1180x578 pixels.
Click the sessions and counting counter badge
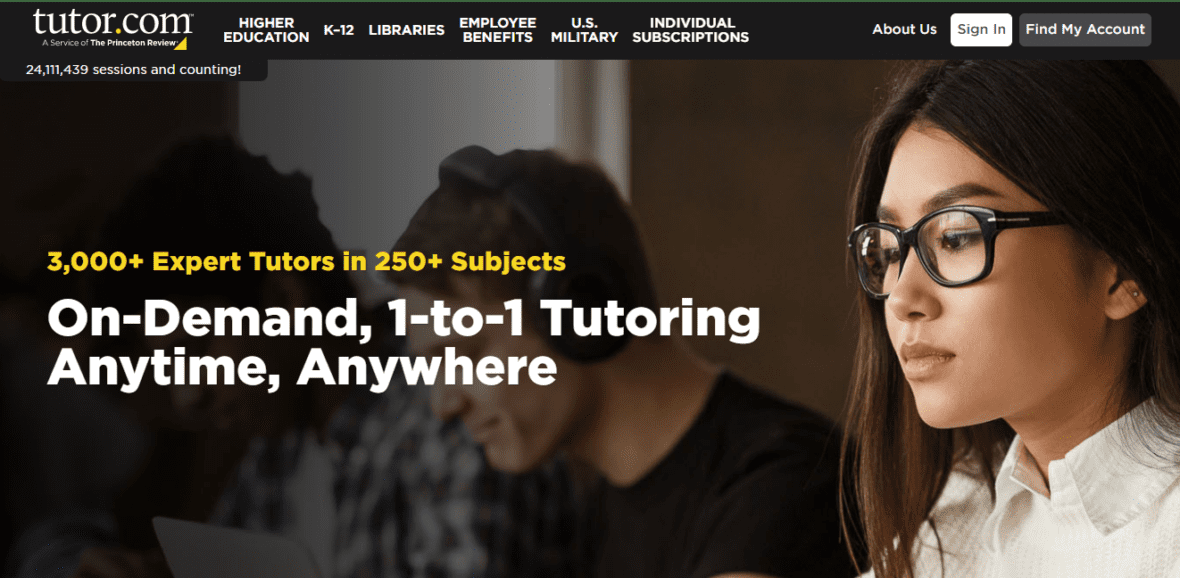click(134, 70)
